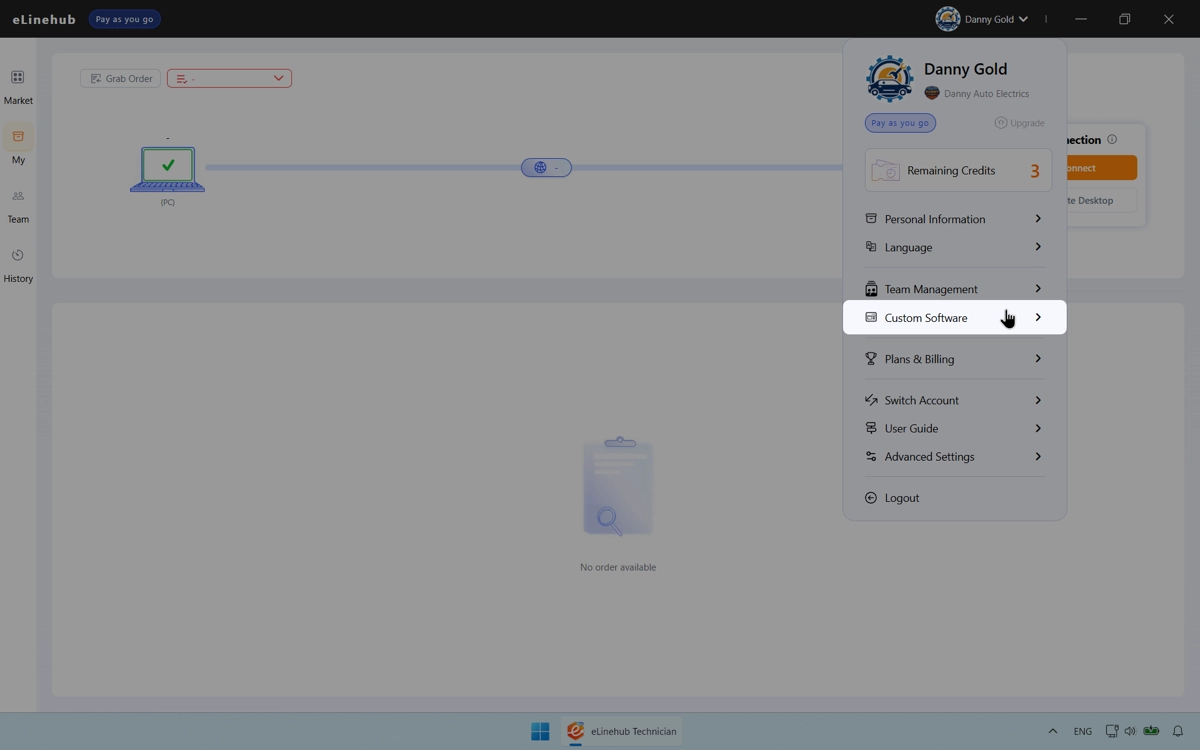This screenshot has width=1200, height=750.
Task: Click the Pay as you go badge in title bar
Action: click(x=124, y=19)
